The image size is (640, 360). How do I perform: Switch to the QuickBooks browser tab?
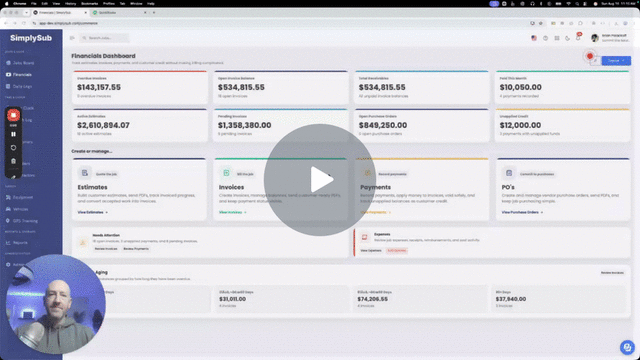[x=119, y=13]
